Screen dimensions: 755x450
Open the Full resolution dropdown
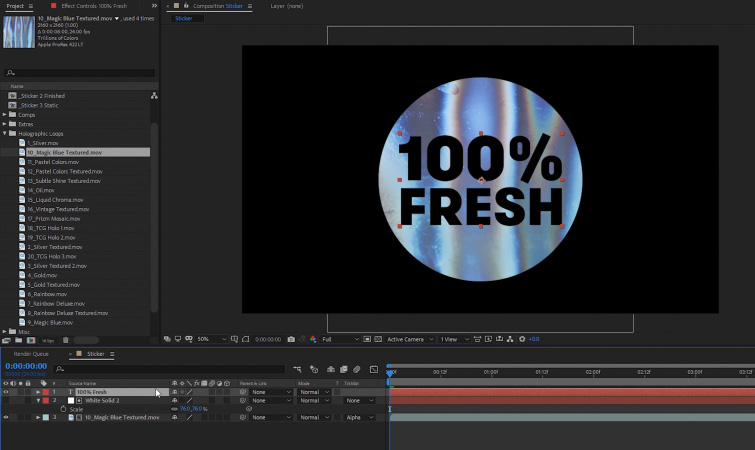[340, 339]
